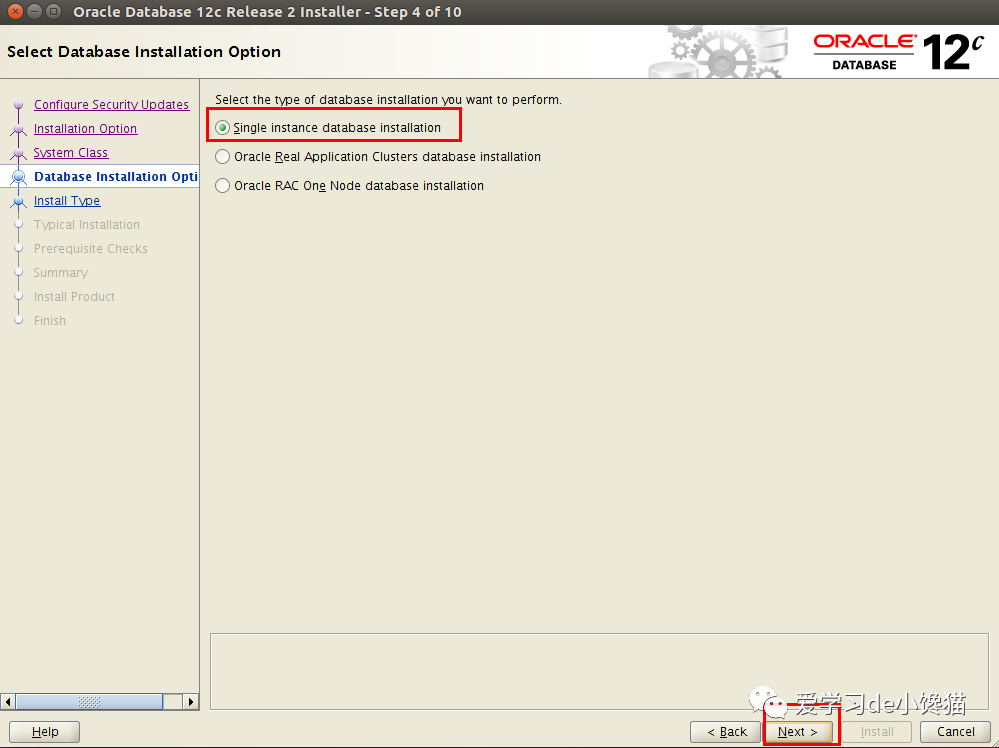Viewport: 999px width, 748px height.
Task: Go back with the Back button
Action: click(726, 731)
